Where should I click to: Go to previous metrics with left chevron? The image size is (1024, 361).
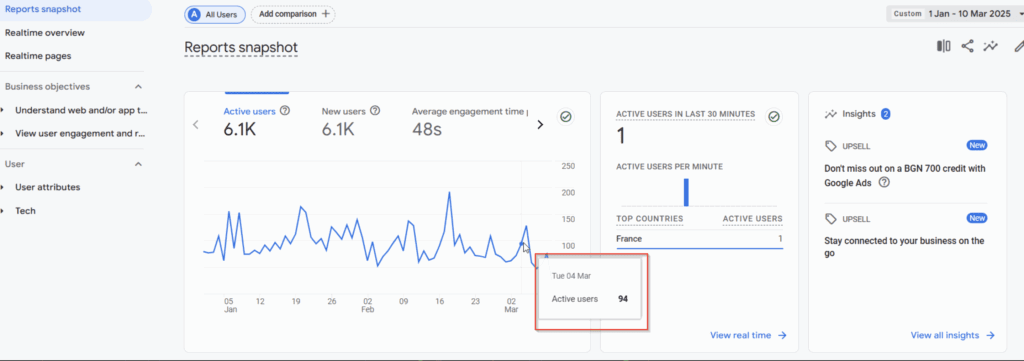tap(196, 125)
